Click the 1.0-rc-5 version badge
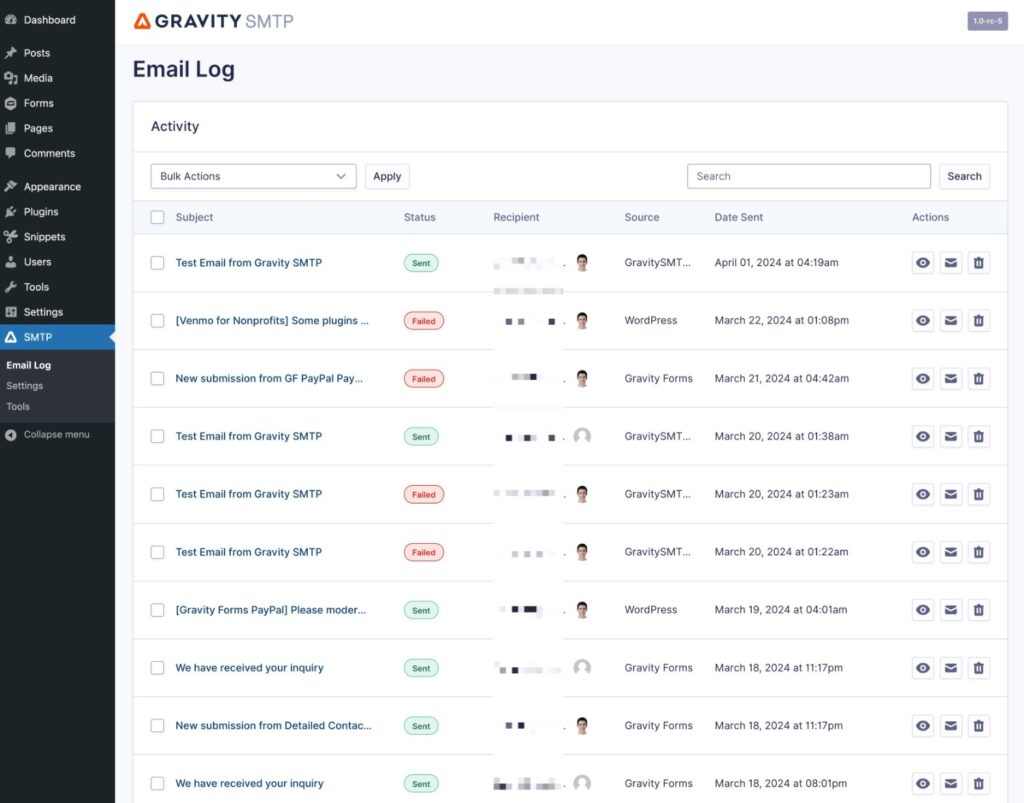Screen dimensions: 1024x803 [x=988, y=20]
